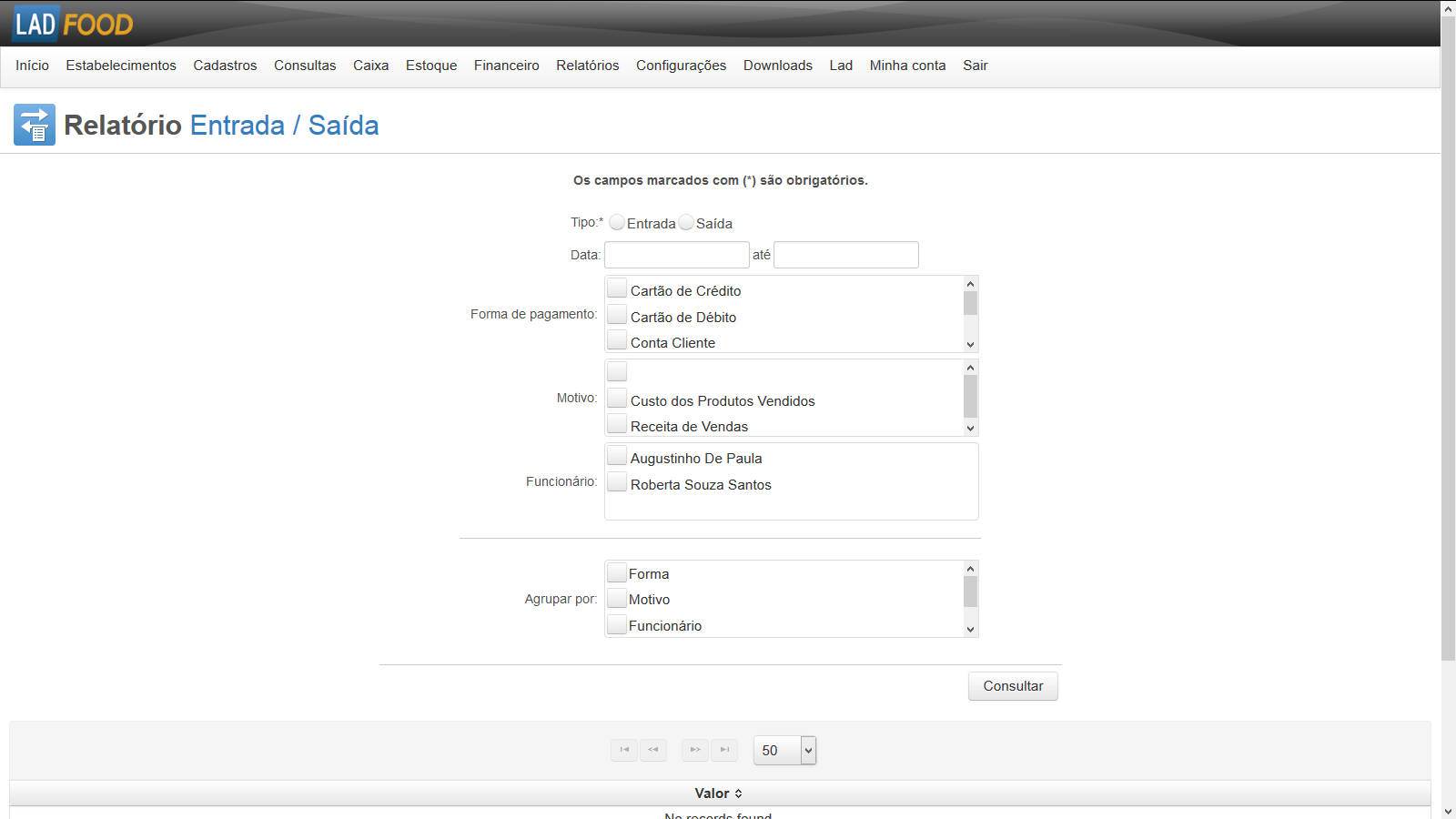Check the blank Motivo option

(617, 371)
